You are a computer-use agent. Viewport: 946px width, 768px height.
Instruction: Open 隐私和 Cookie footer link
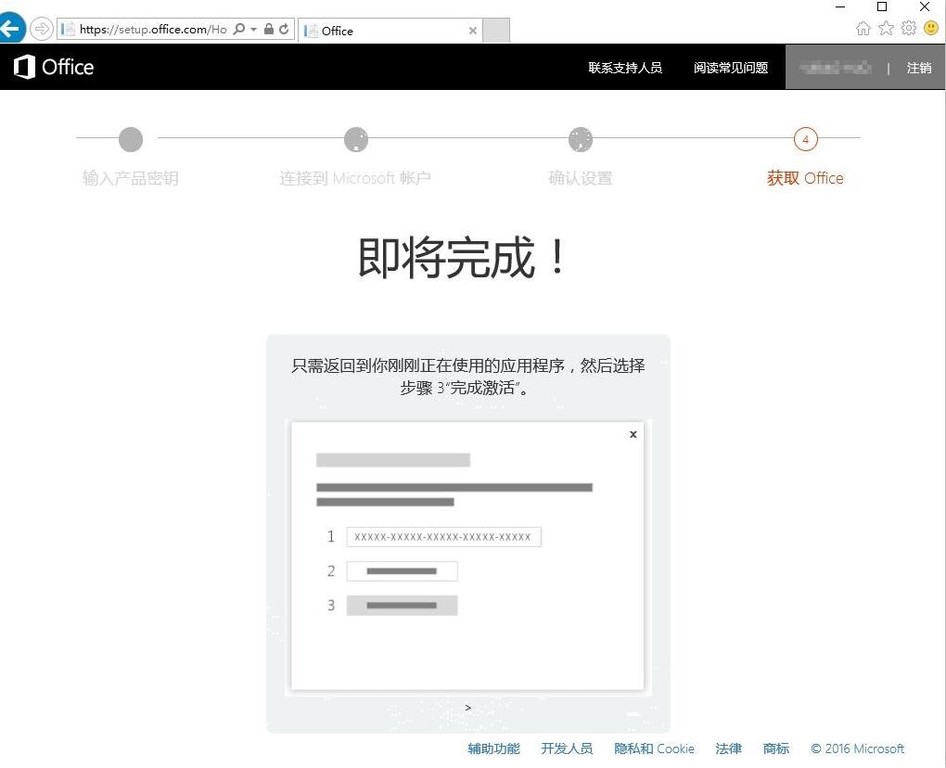pyautogui.click(x=654, y=749)
